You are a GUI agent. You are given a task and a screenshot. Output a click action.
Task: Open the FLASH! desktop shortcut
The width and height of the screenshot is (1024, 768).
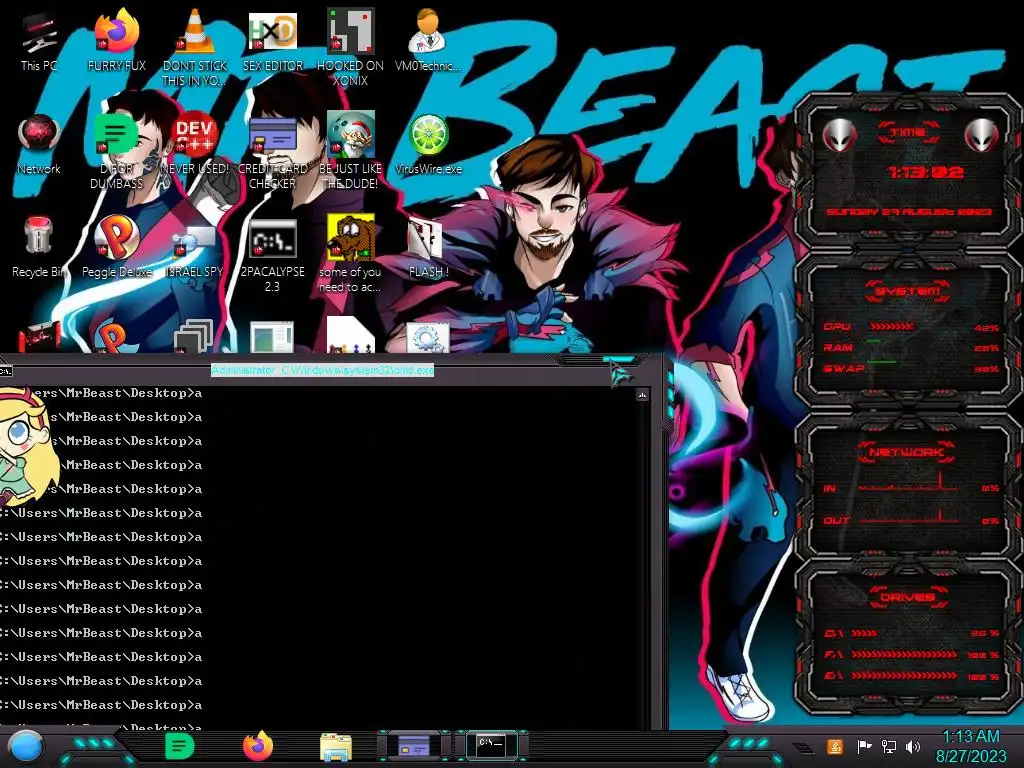(x=428, y=248)
